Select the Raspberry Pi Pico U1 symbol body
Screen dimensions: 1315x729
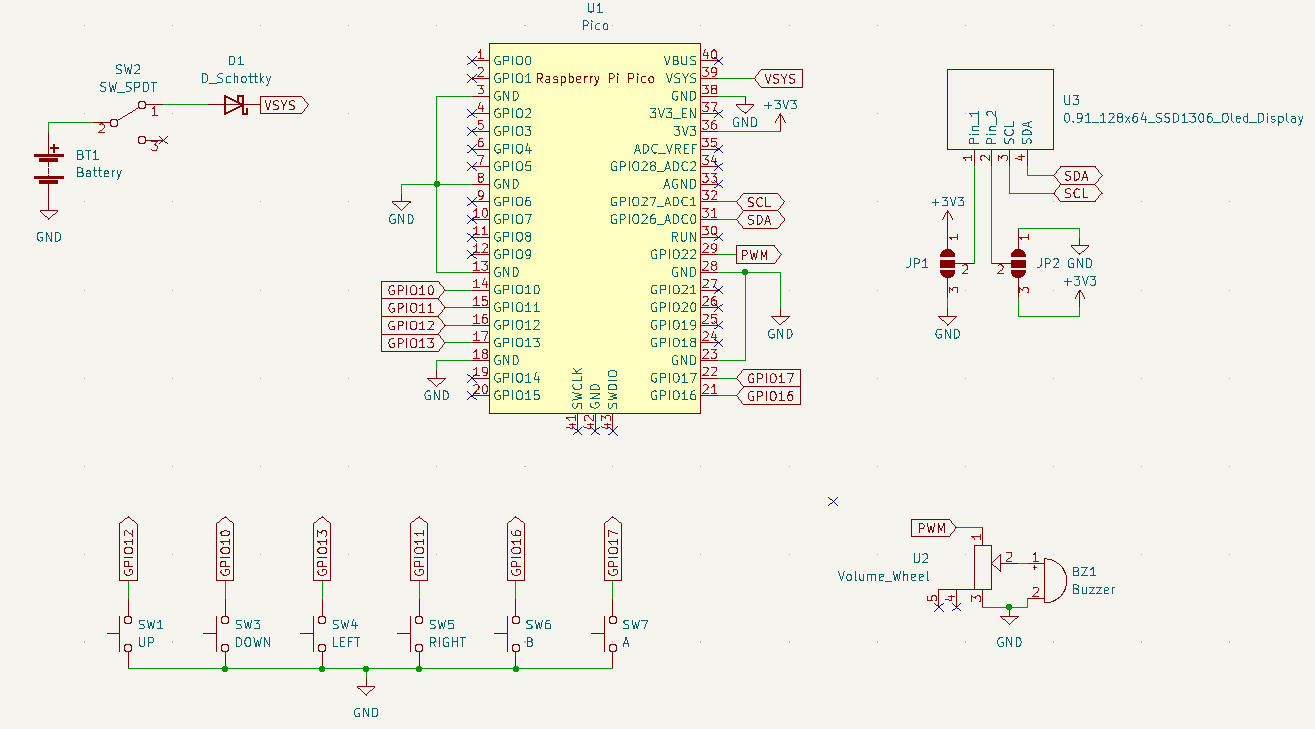tap(595, 228)
